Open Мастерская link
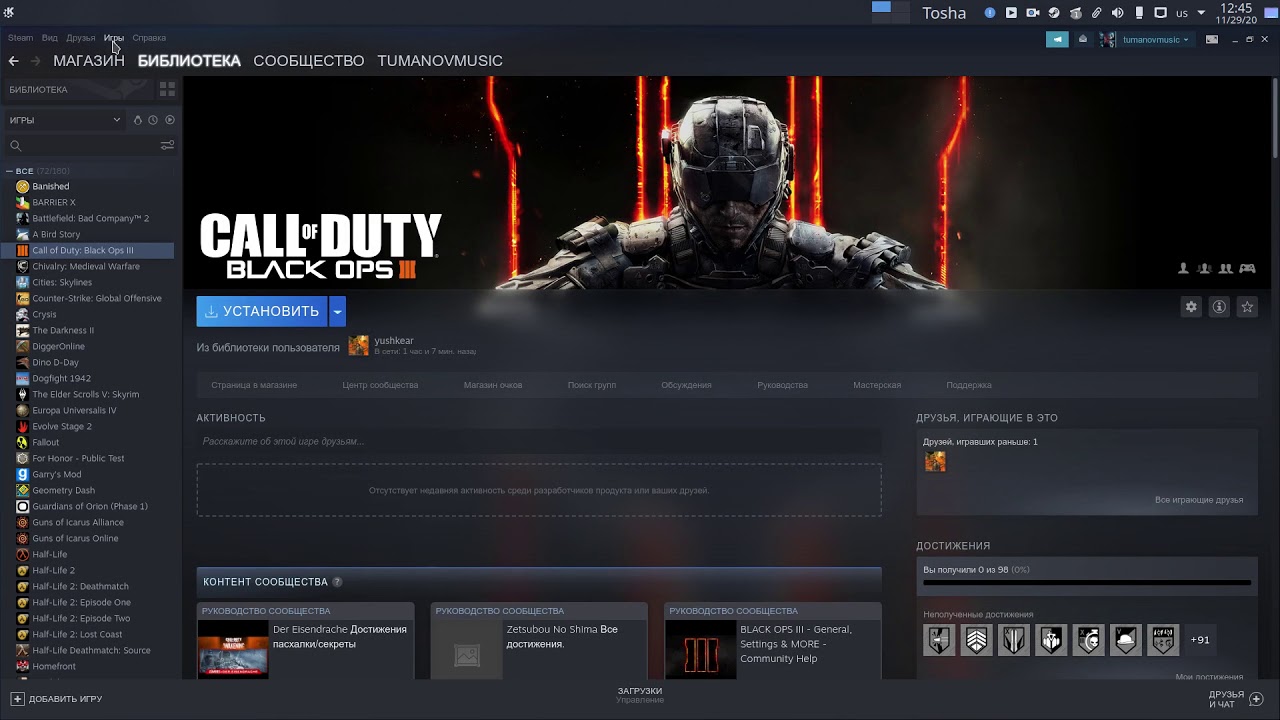 coord(877,385)
